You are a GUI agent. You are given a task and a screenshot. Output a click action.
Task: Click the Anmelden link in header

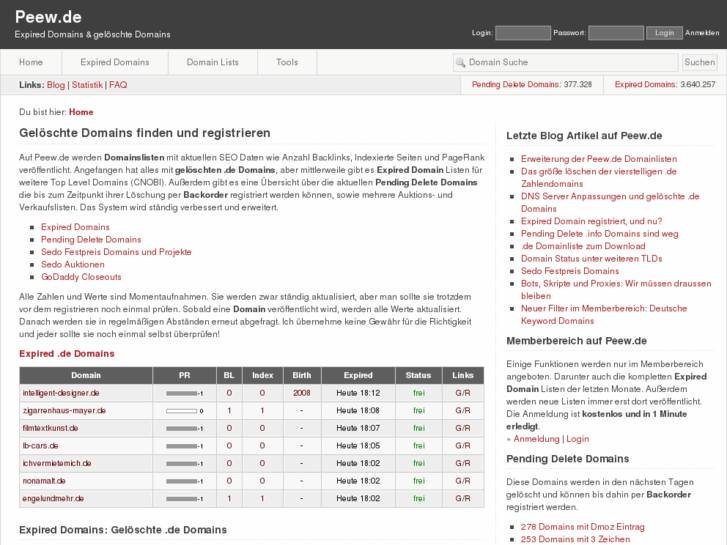pos(702,33)
